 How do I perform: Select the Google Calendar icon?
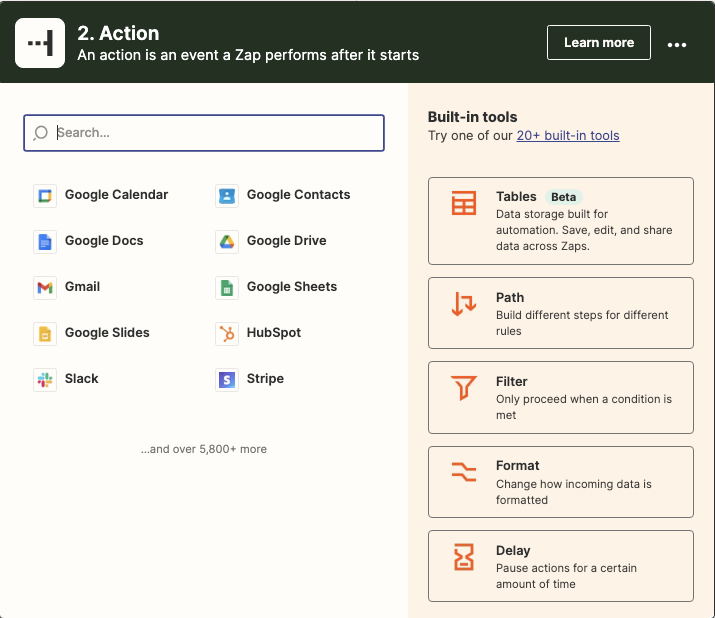(45, 196)
